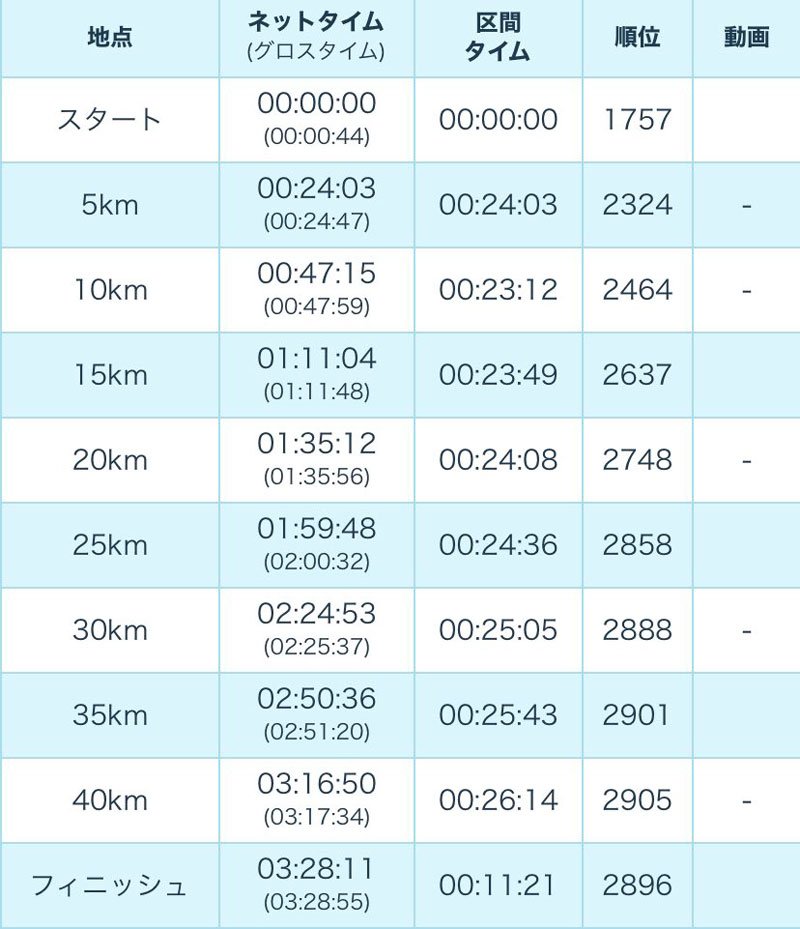Click the 40km rank value 2905
Image resolution: width=800 pixels, height=929 pixels.
[637, 800]
